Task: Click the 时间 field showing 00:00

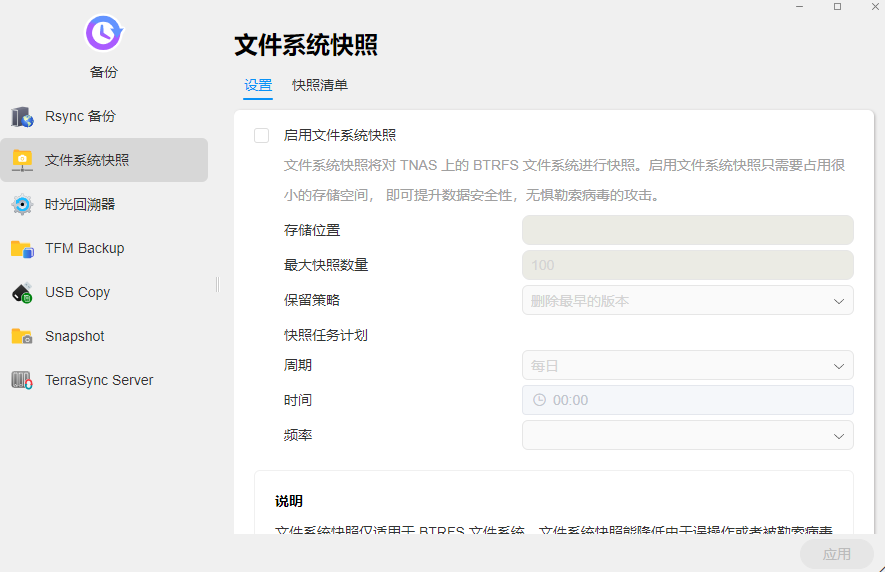Action: click(687, 400)
